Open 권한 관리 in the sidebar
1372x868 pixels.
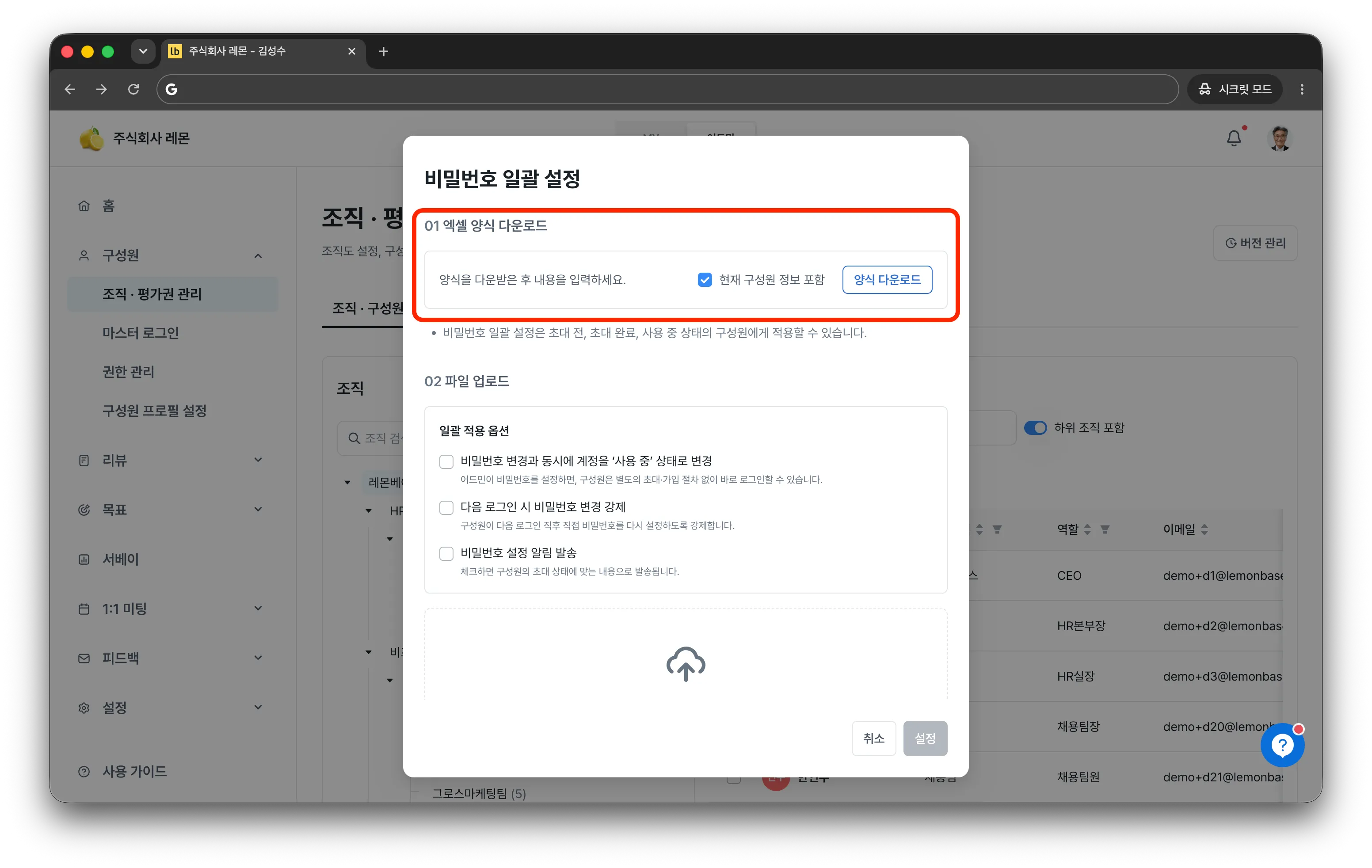click(128, 372)
